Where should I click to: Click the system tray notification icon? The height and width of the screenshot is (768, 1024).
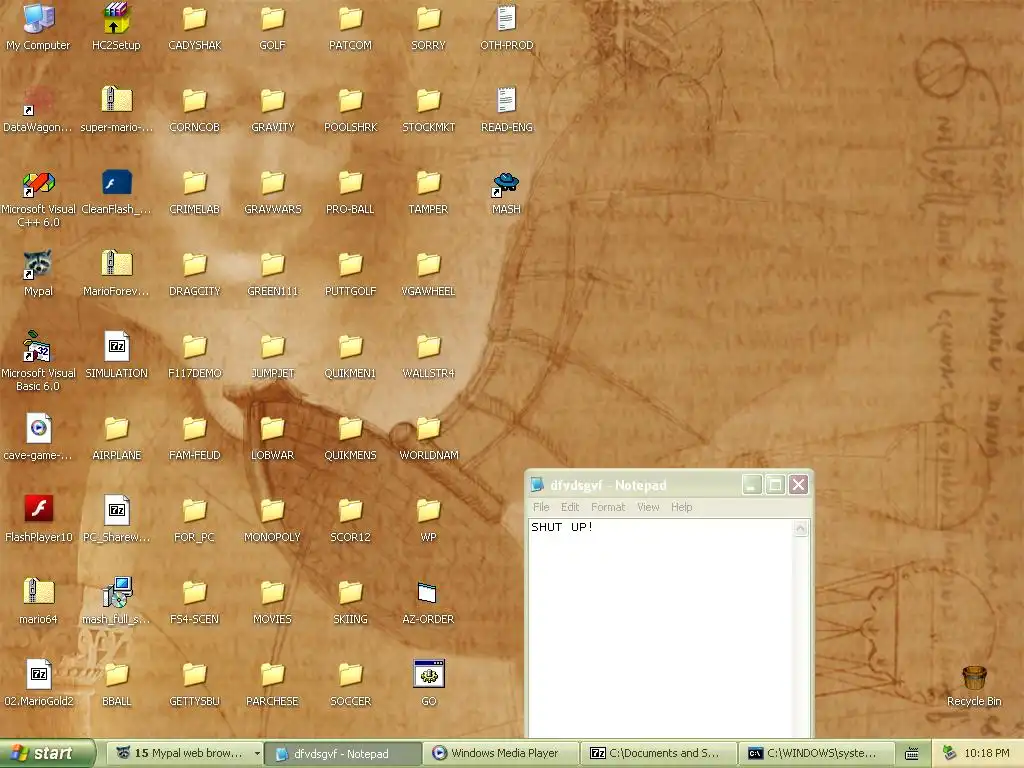pos(949,753)
